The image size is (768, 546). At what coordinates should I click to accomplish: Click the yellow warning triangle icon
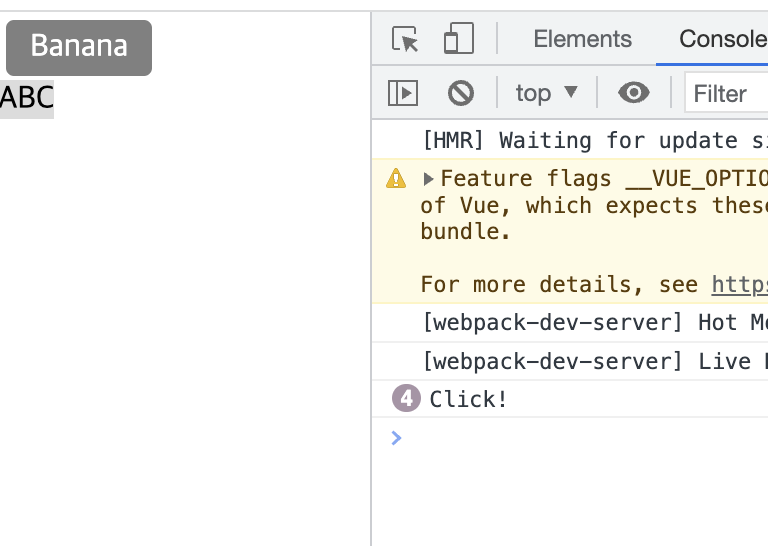396,178
